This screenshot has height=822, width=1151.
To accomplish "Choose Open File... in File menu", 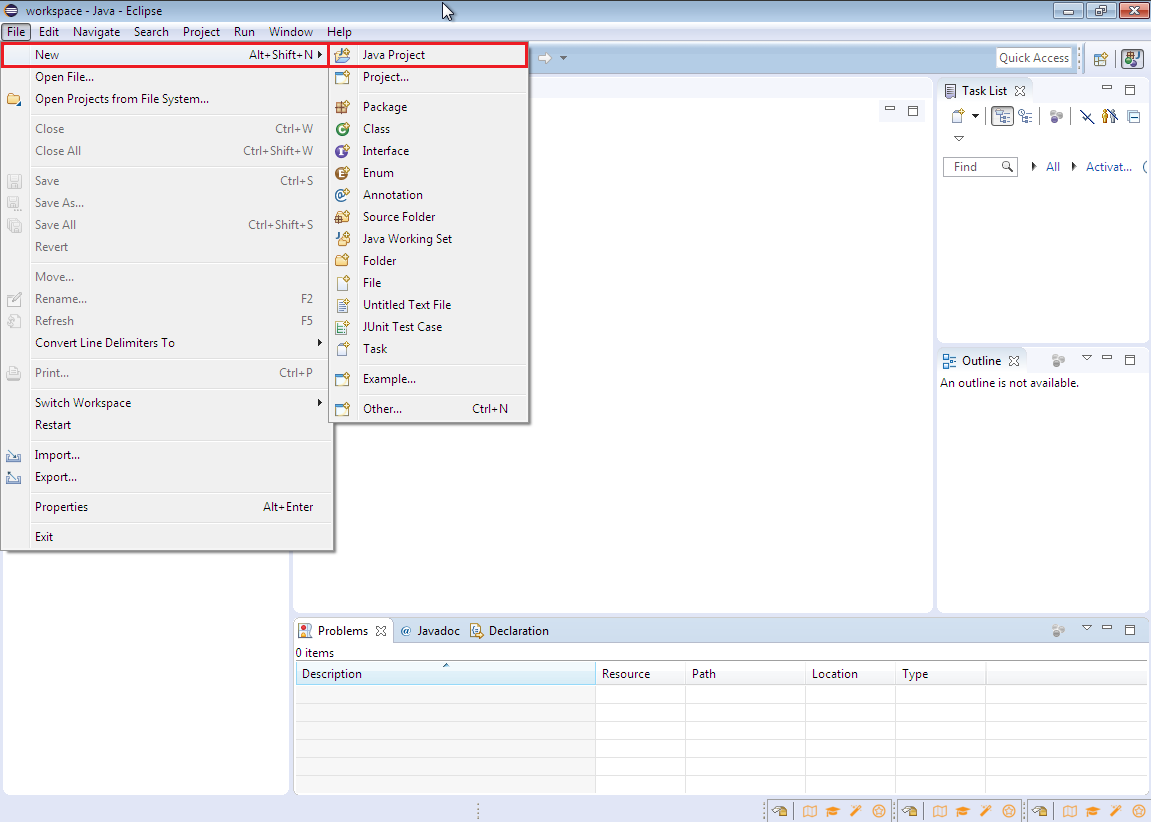I will 167,77.
